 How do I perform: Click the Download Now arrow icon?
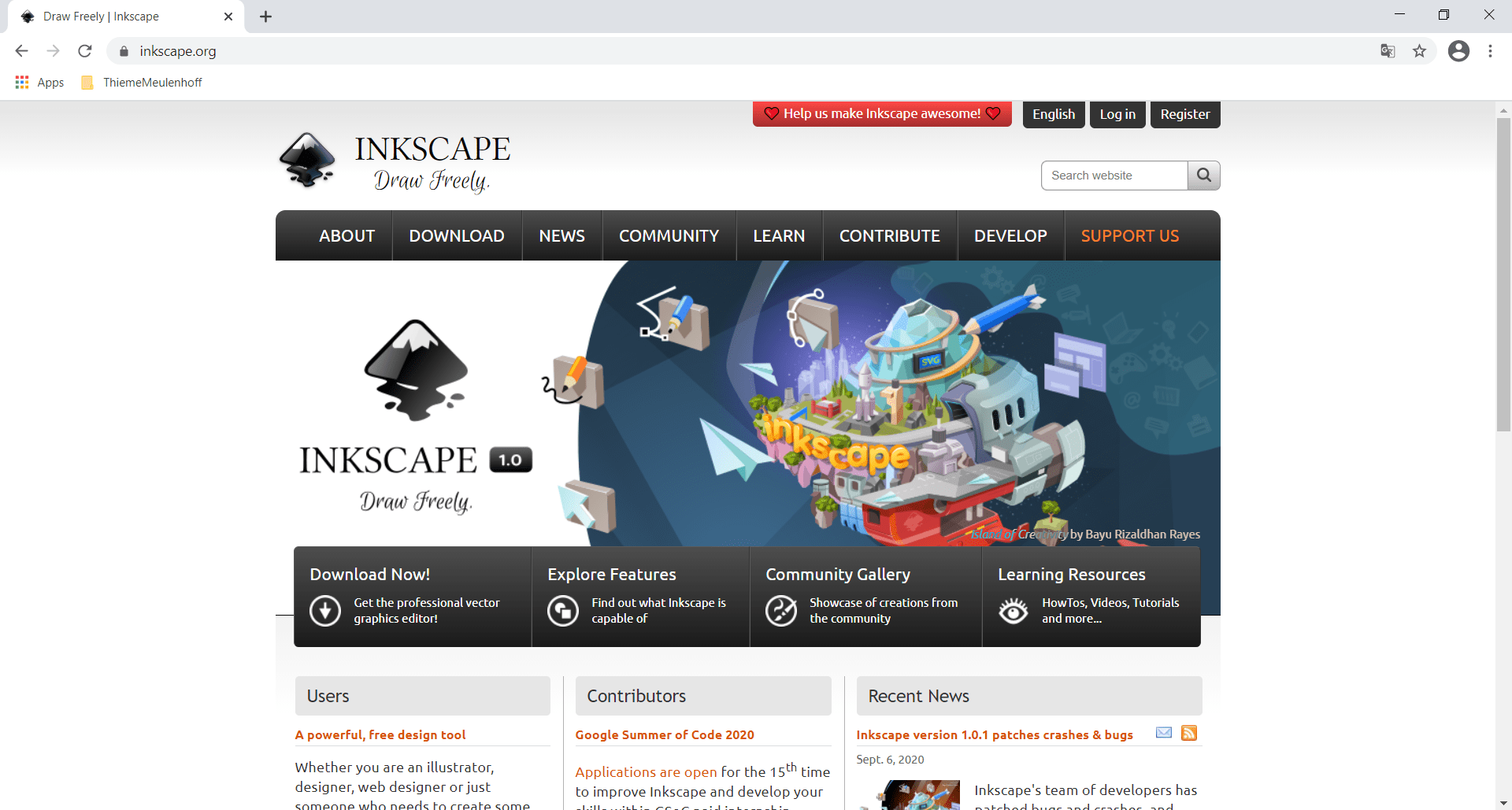click(324, 610)
